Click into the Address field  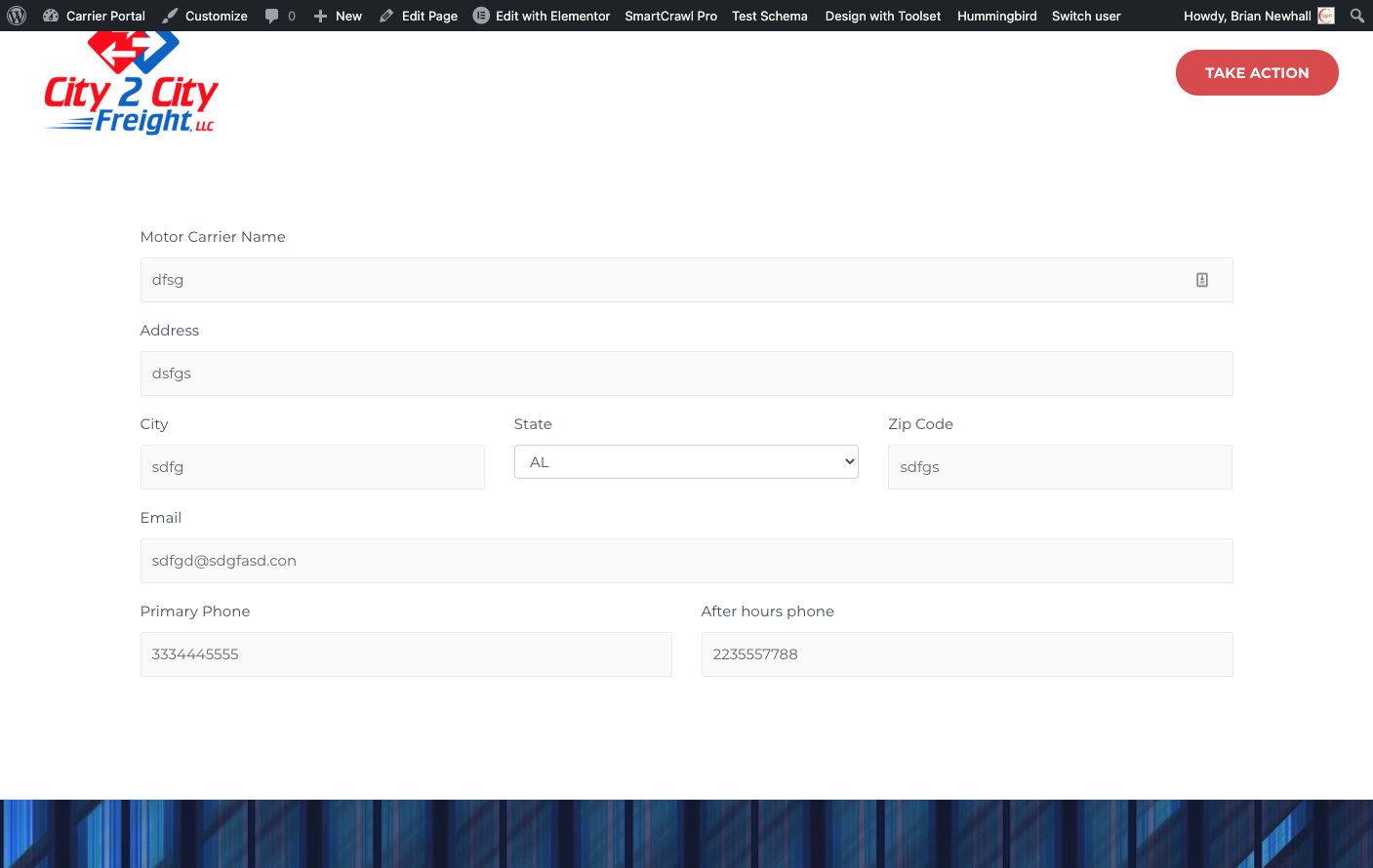coord(686,374)
